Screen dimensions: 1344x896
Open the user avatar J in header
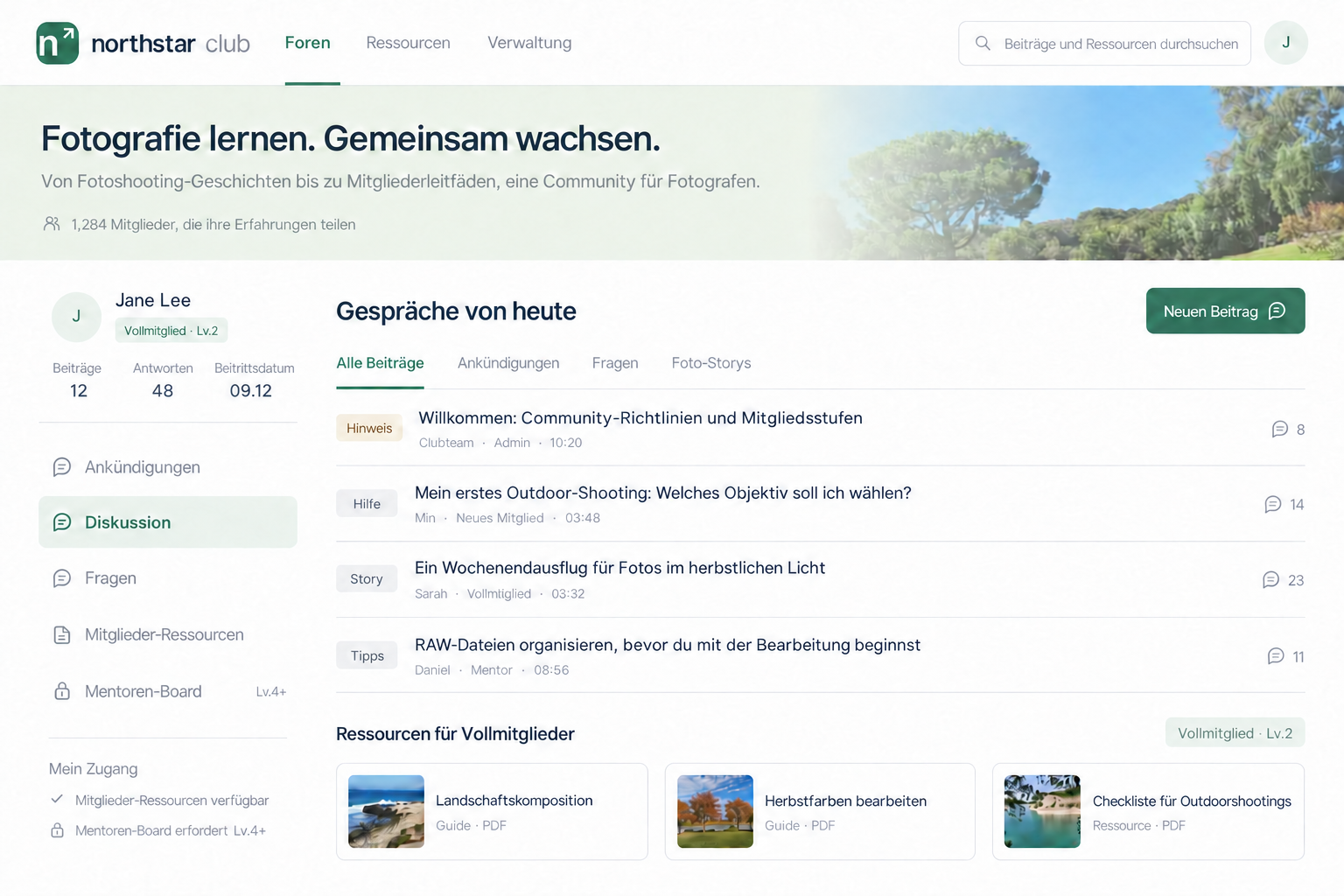point(1285,43)
